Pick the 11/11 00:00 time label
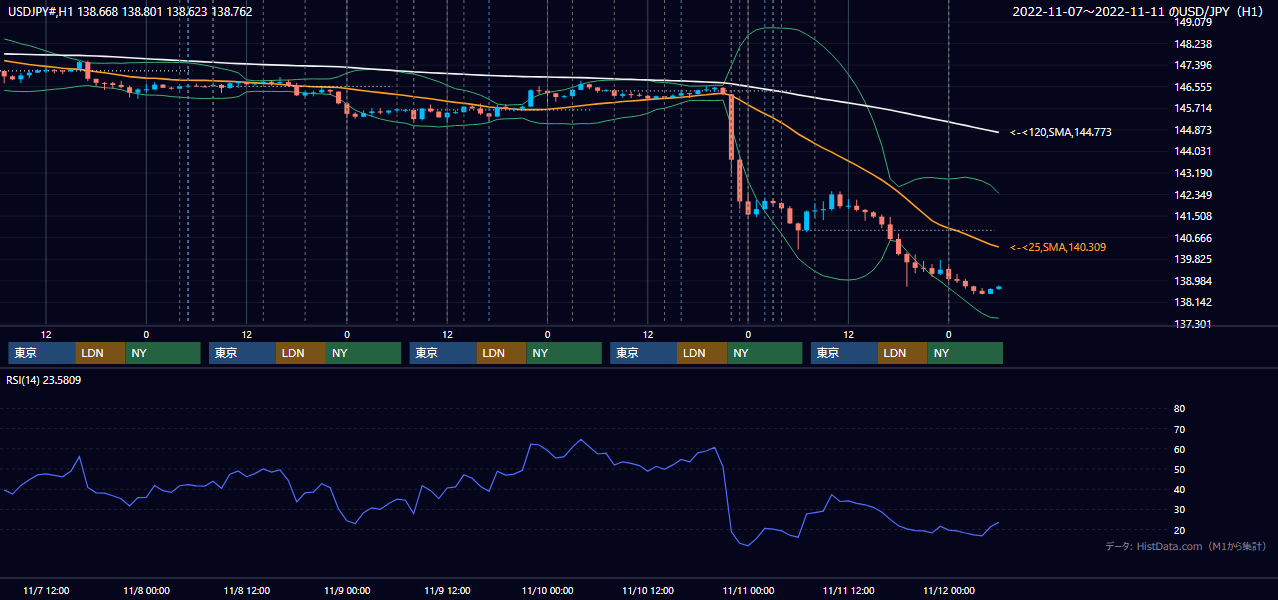The image size is (1278, 600). tap(748, 590)
